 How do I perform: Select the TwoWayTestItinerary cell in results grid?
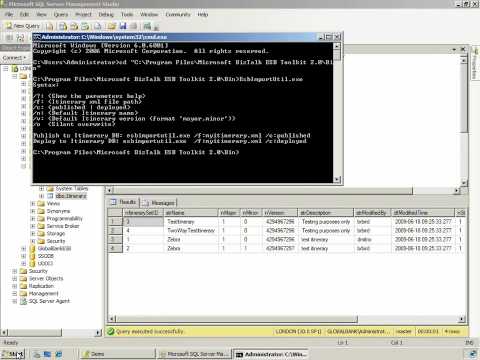pyautogui.click(x=191, y=230)
